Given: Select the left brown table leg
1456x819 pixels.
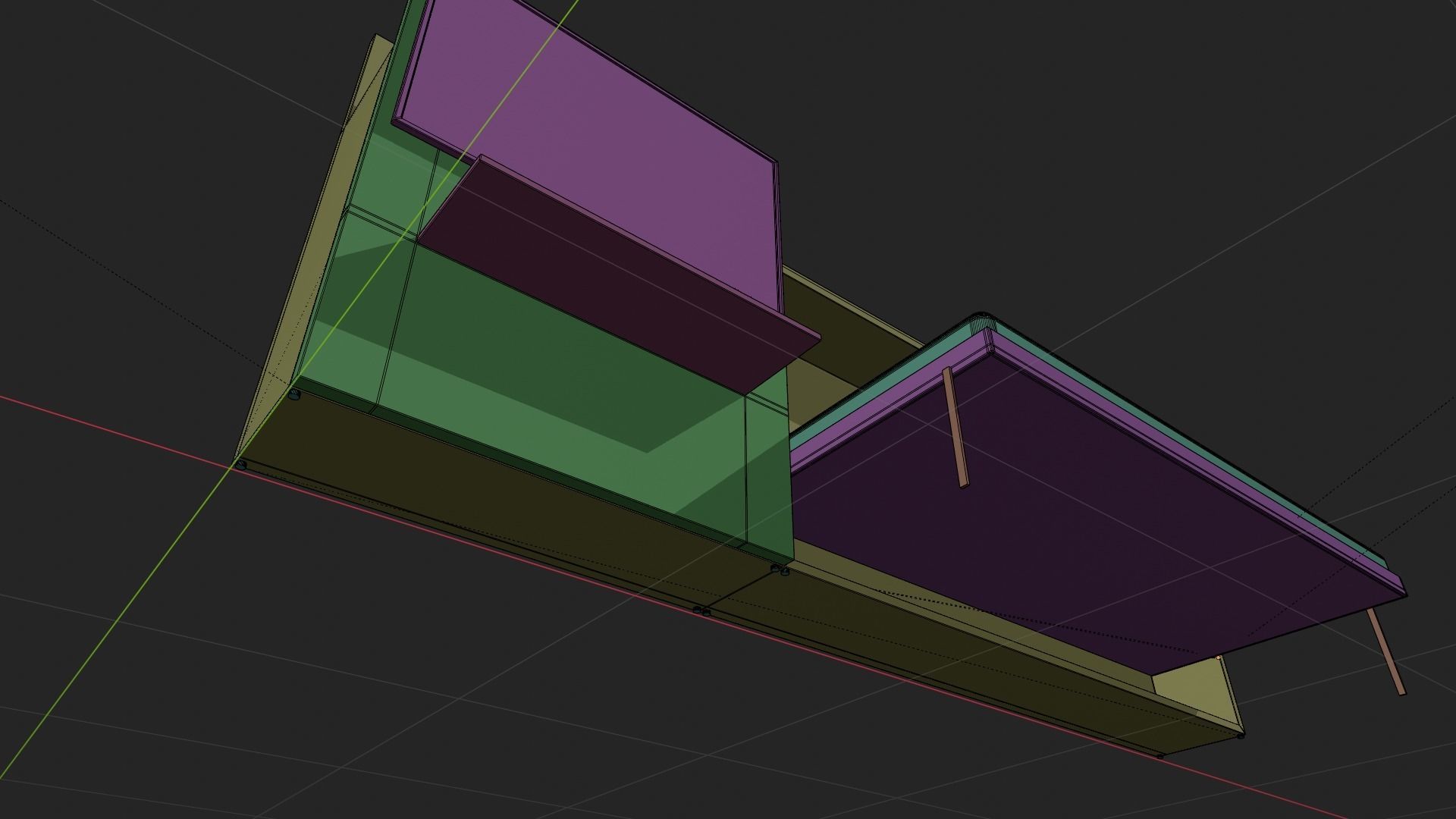Looking at the screenshot, I should click(955, 426).
